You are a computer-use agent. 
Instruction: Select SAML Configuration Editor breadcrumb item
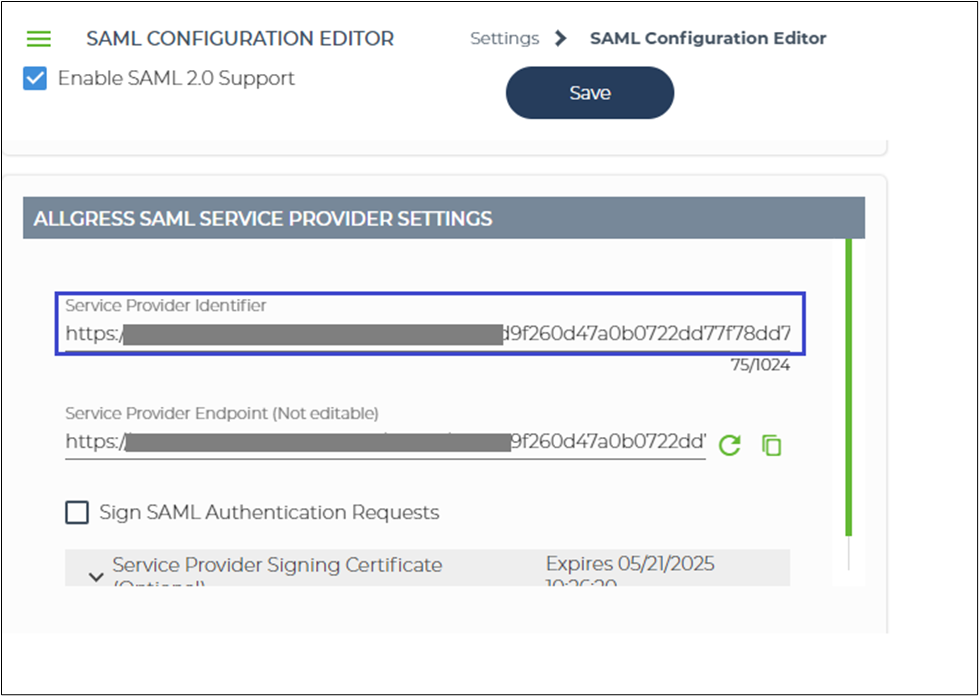coord(708,39)
